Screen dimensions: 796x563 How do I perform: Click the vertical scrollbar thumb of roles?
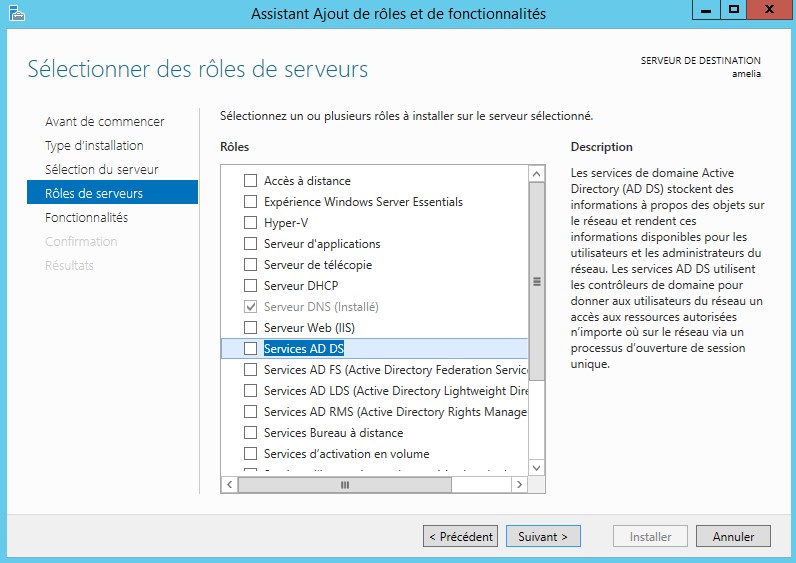[536, 282]
